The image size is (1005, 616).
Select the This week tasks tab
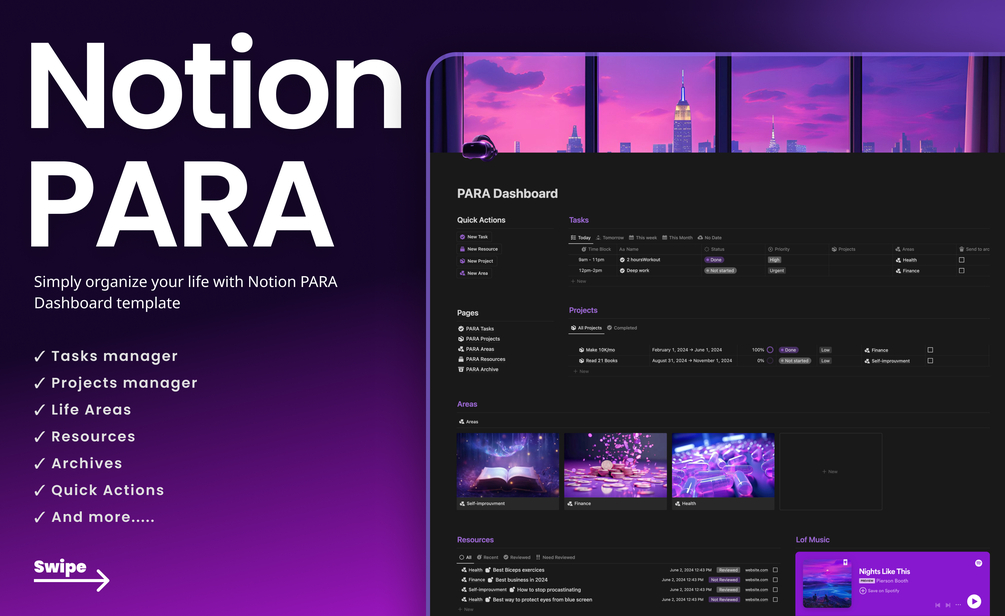pyautogui.click(x=643, y=238)
